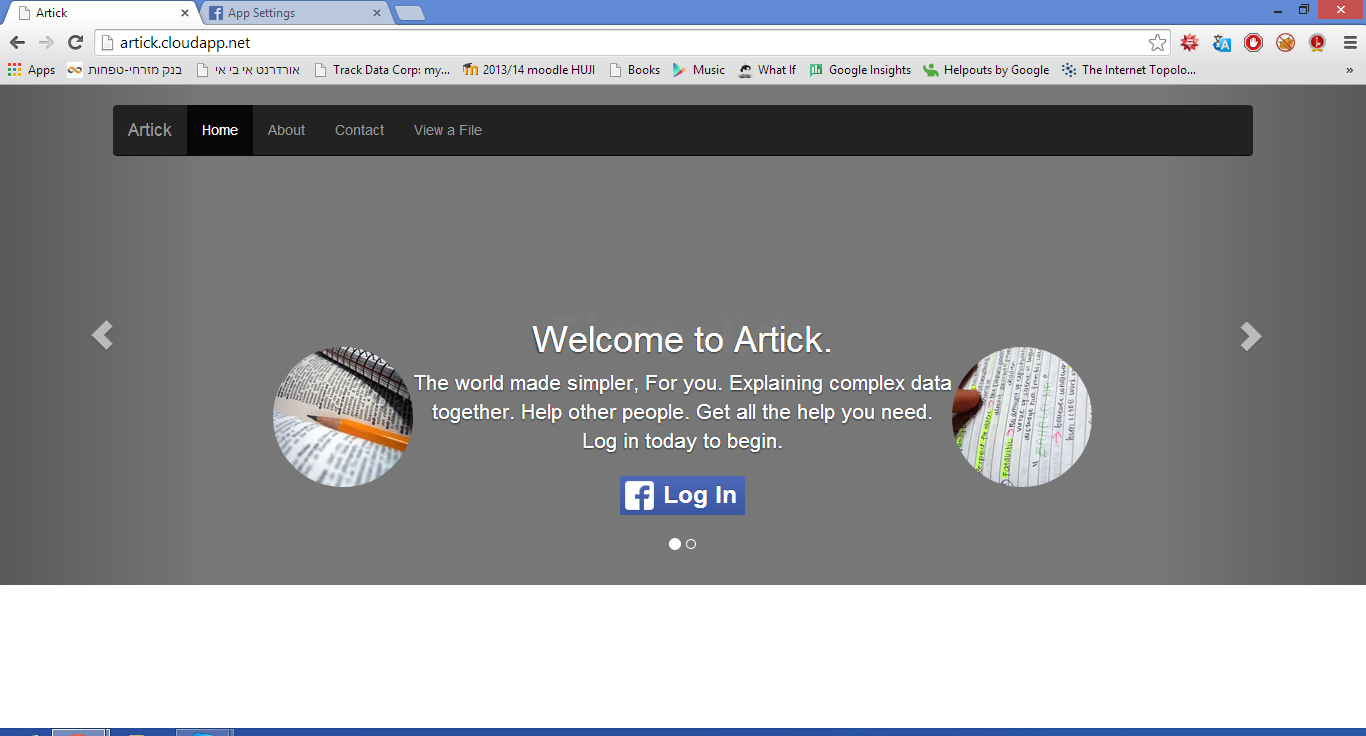Viewport: 1366px width, 736px height.
Task: Open the What If bookmark
Action: 767,70
